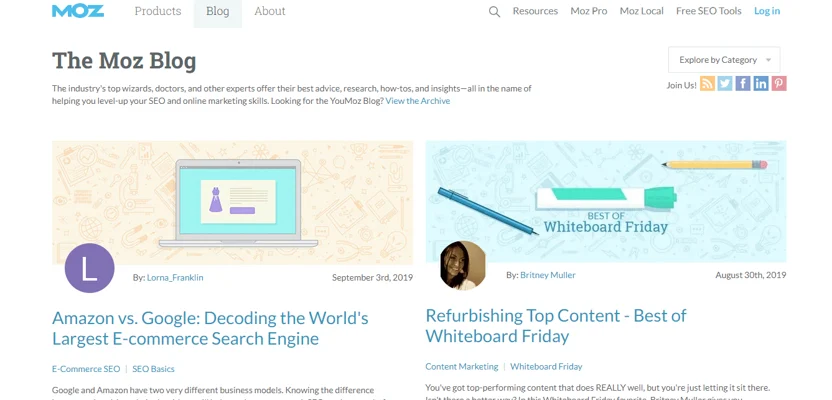This screenshot has height=400, width=832.
Task: Go to Moz Pro
Action: [x=589, y=11]
